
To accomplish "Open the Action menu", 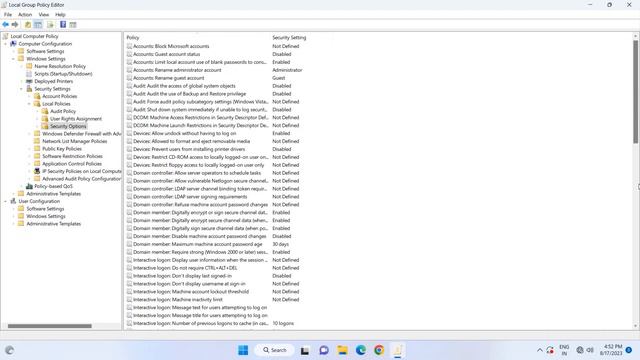I will click(25, 15).
